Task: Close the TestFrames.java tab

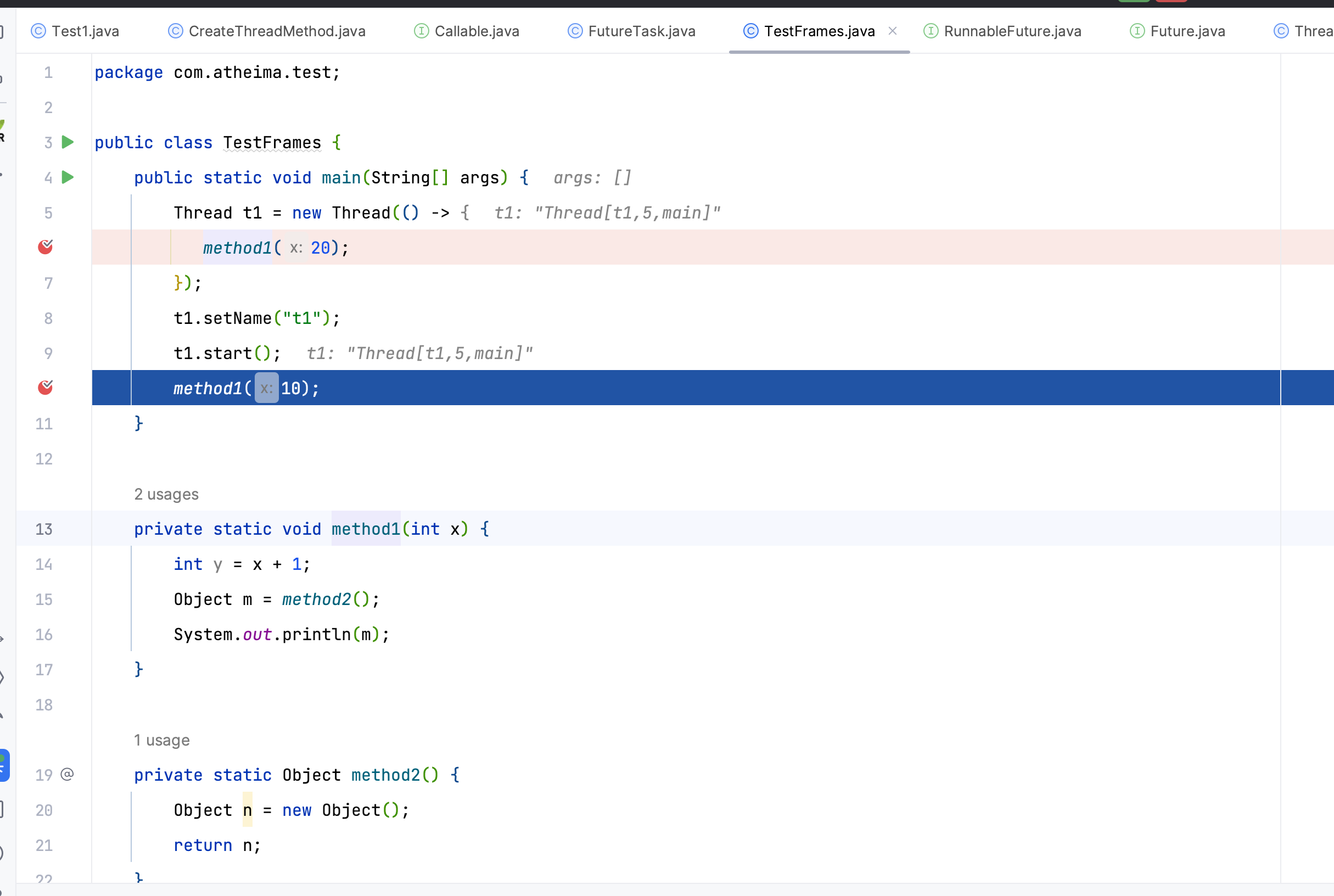Action: pyautogui.click(x=893, y=31)
